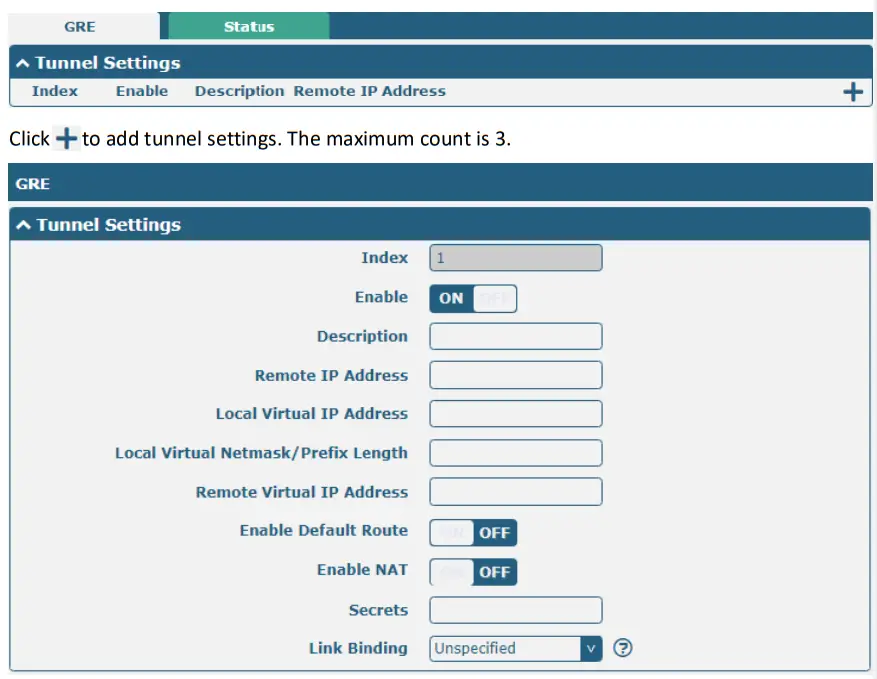Image resolution: width=877 pixels, height=679 pixels.
Task: Collapse the upper Tunnel Settings section
Action: click(x=23, y=63)
